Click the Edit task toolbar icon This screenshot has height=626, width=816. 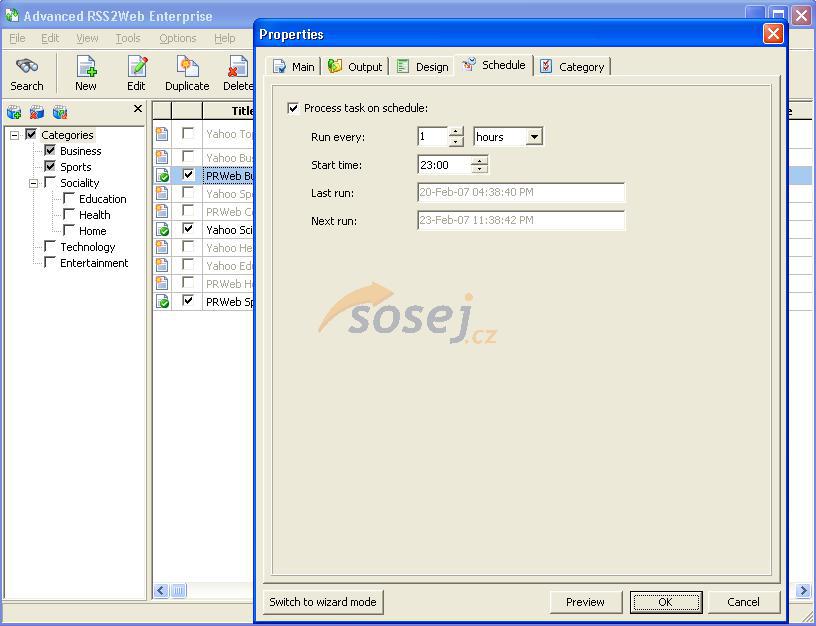137,66
